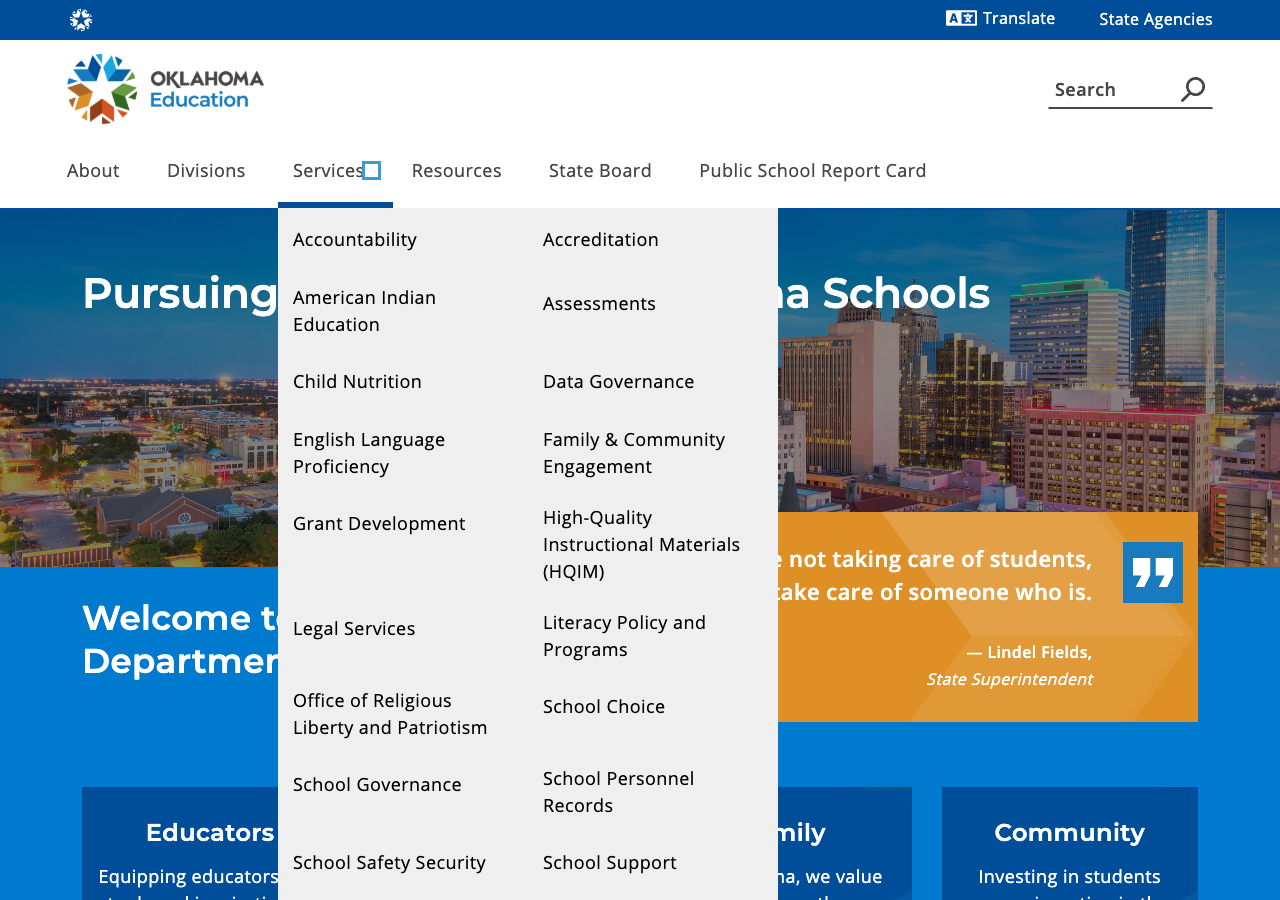Click the quotation mark icon in the orange card
Viewport: 1280px width, 900px height.
pos(1153,573)
